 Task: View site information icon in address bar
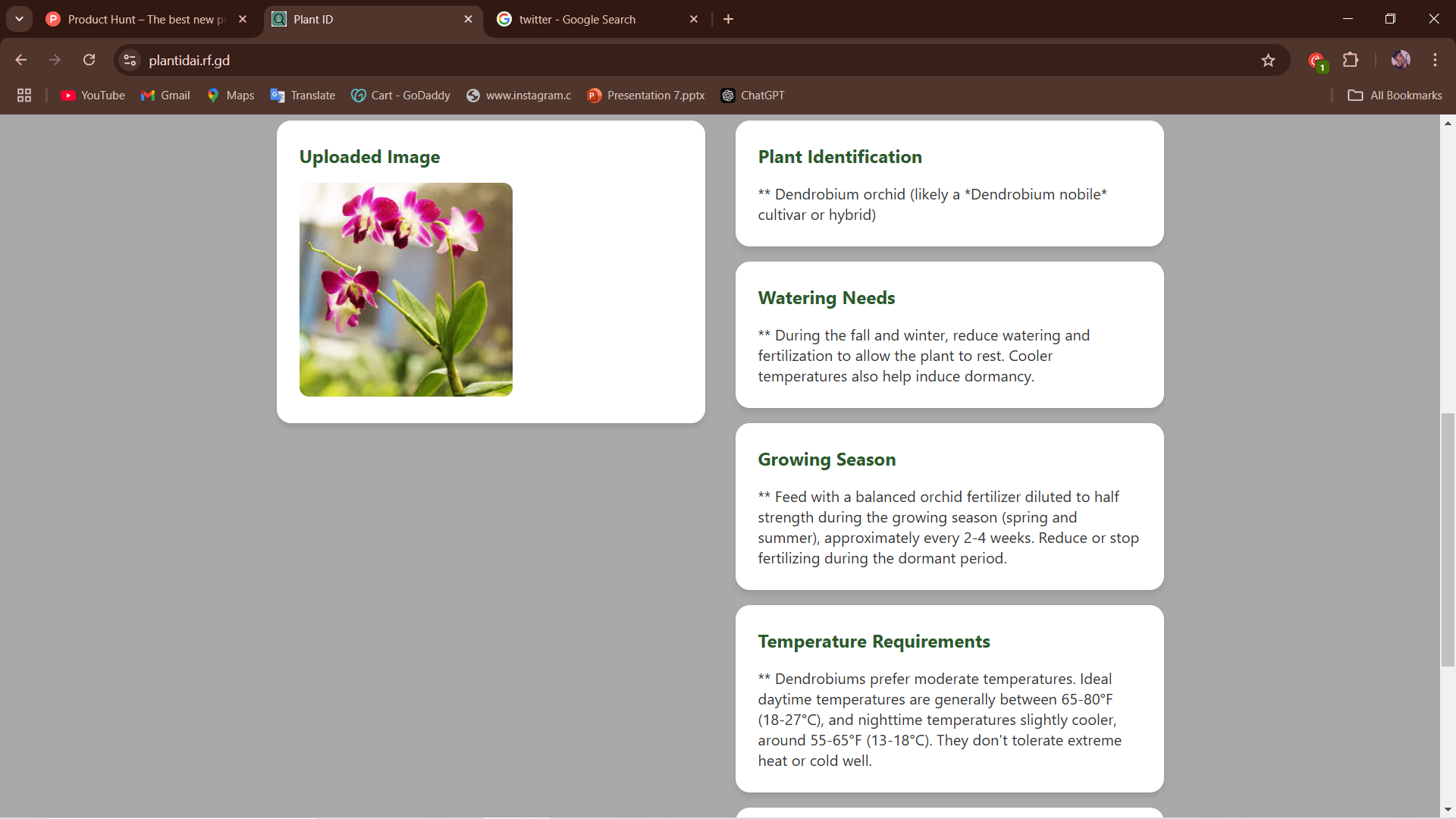coord(130,60)
